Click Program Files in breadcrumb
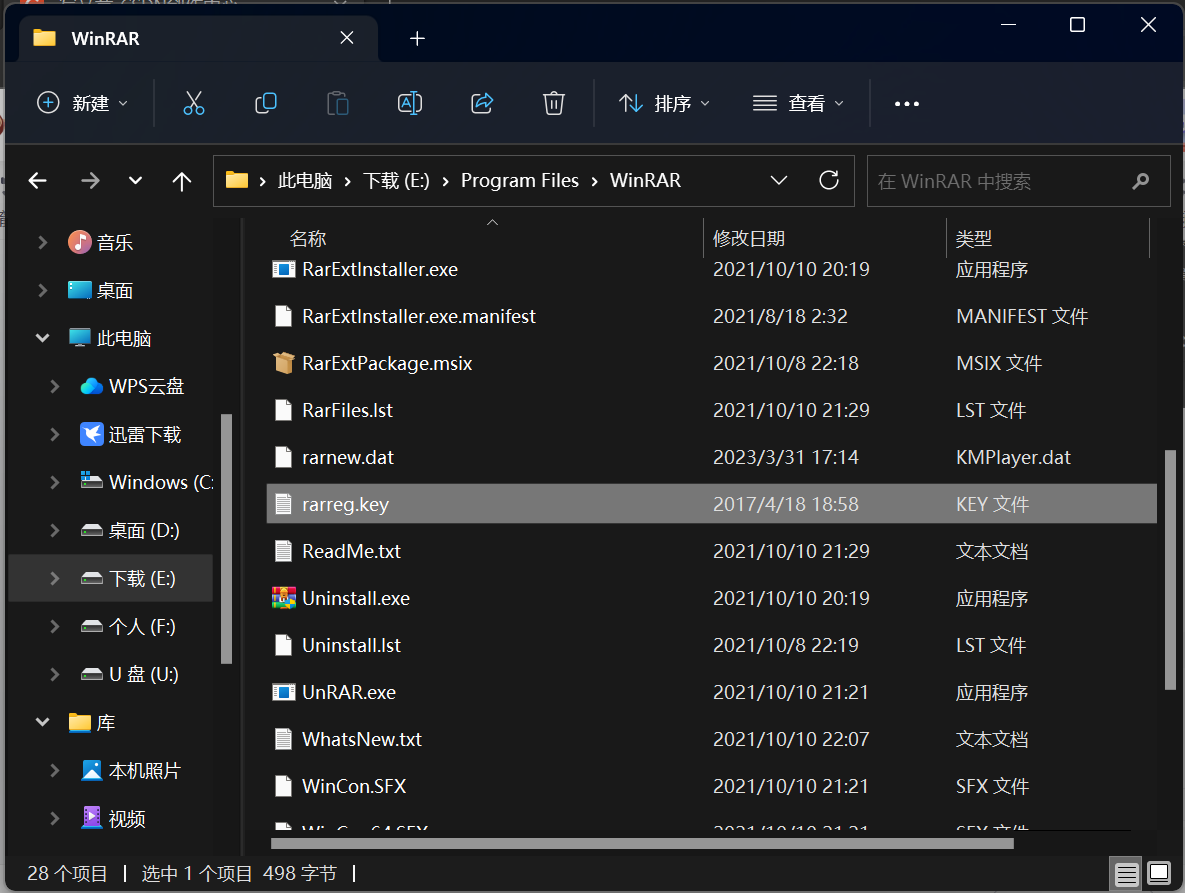The image size is (1185, 893). tap(520, 181)
